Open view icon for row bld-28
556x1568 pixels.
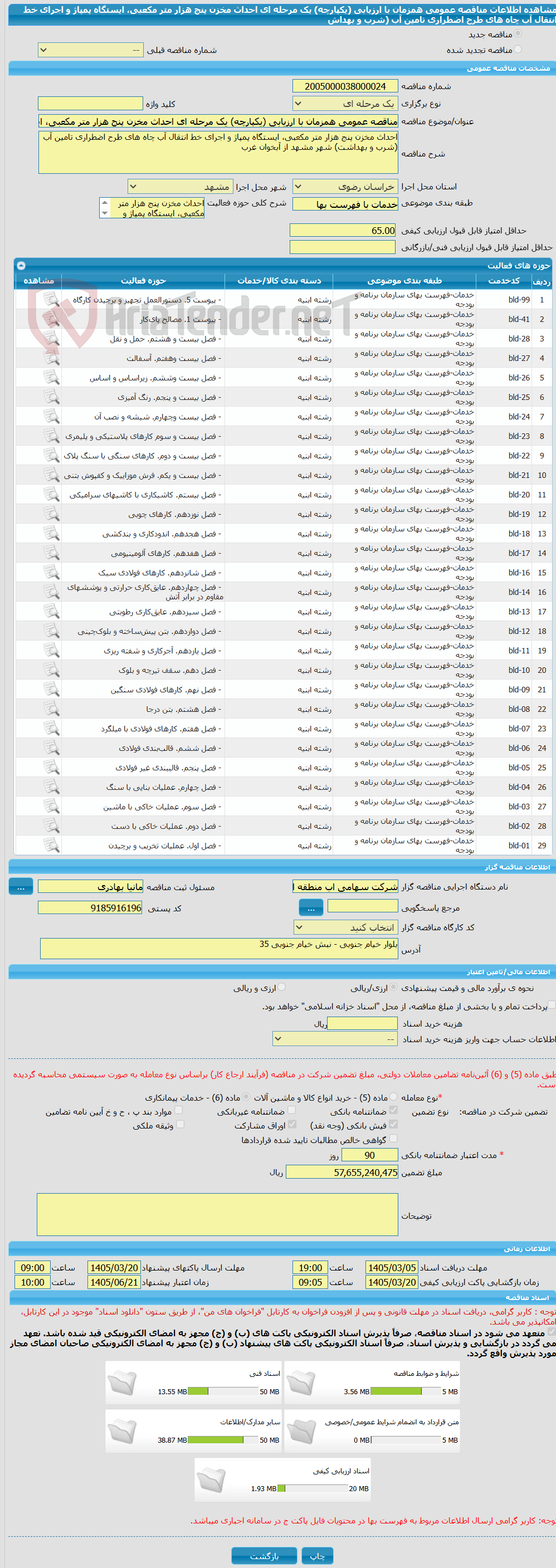tap(52, 339)
